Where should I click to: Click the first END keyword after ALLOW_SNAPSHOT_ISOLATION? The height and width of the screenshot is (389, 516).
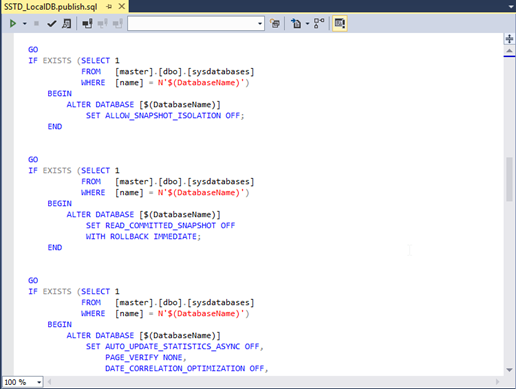[x=55, y=127]
